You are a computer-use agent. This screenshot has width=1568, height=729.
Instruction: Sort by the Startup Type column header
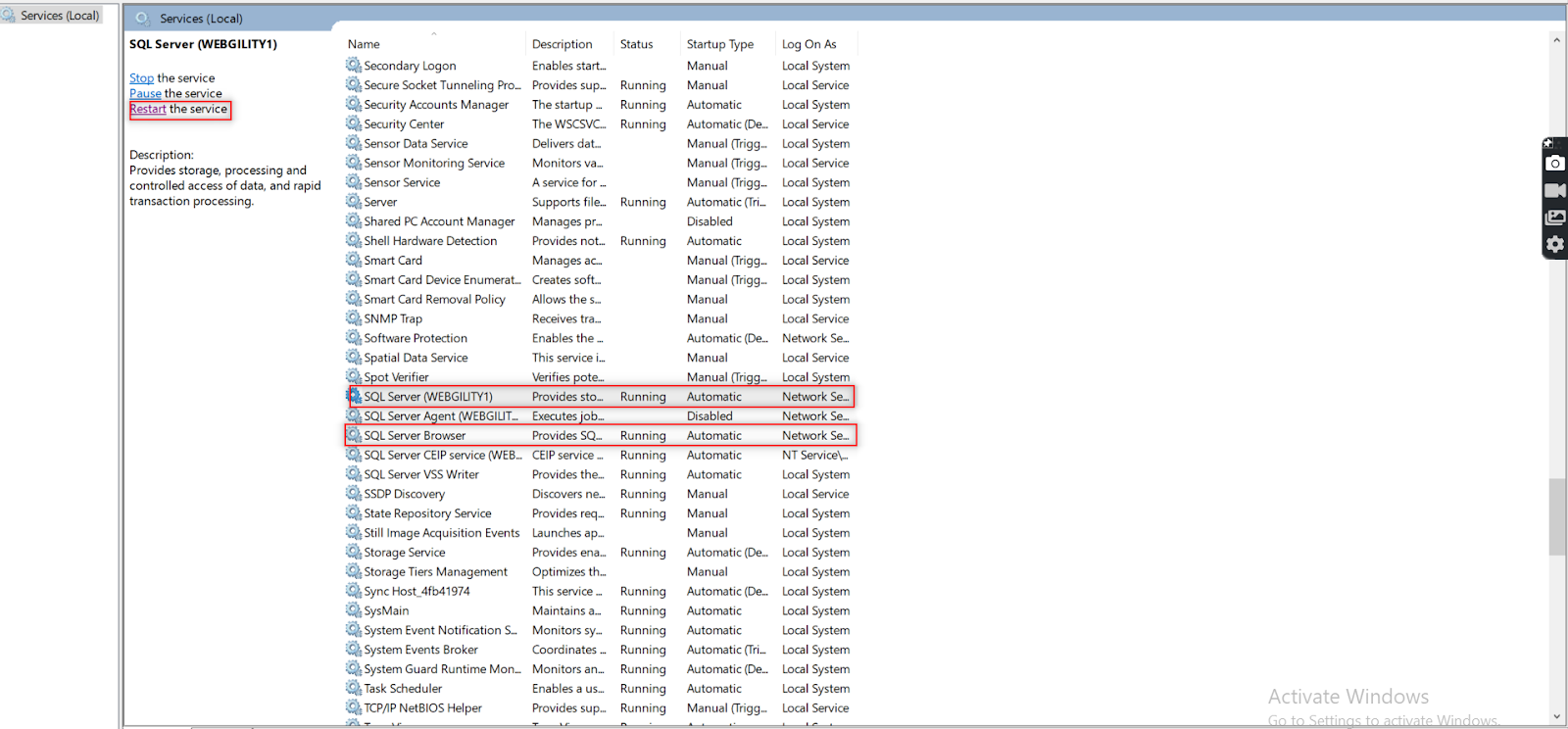point(720,44)
